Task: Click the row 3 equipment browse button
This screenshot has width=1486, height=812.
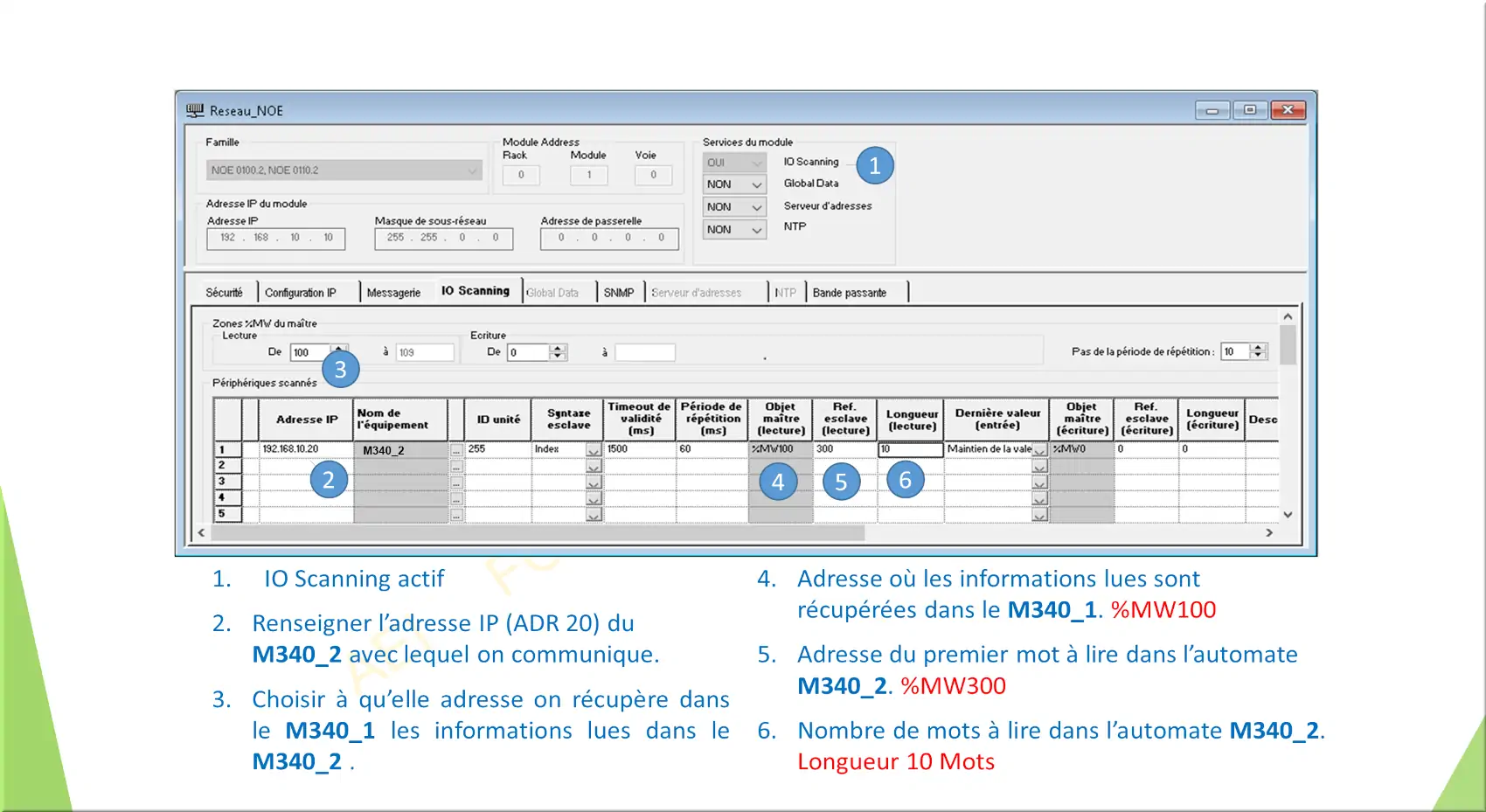Action: [x=456, y=482]
